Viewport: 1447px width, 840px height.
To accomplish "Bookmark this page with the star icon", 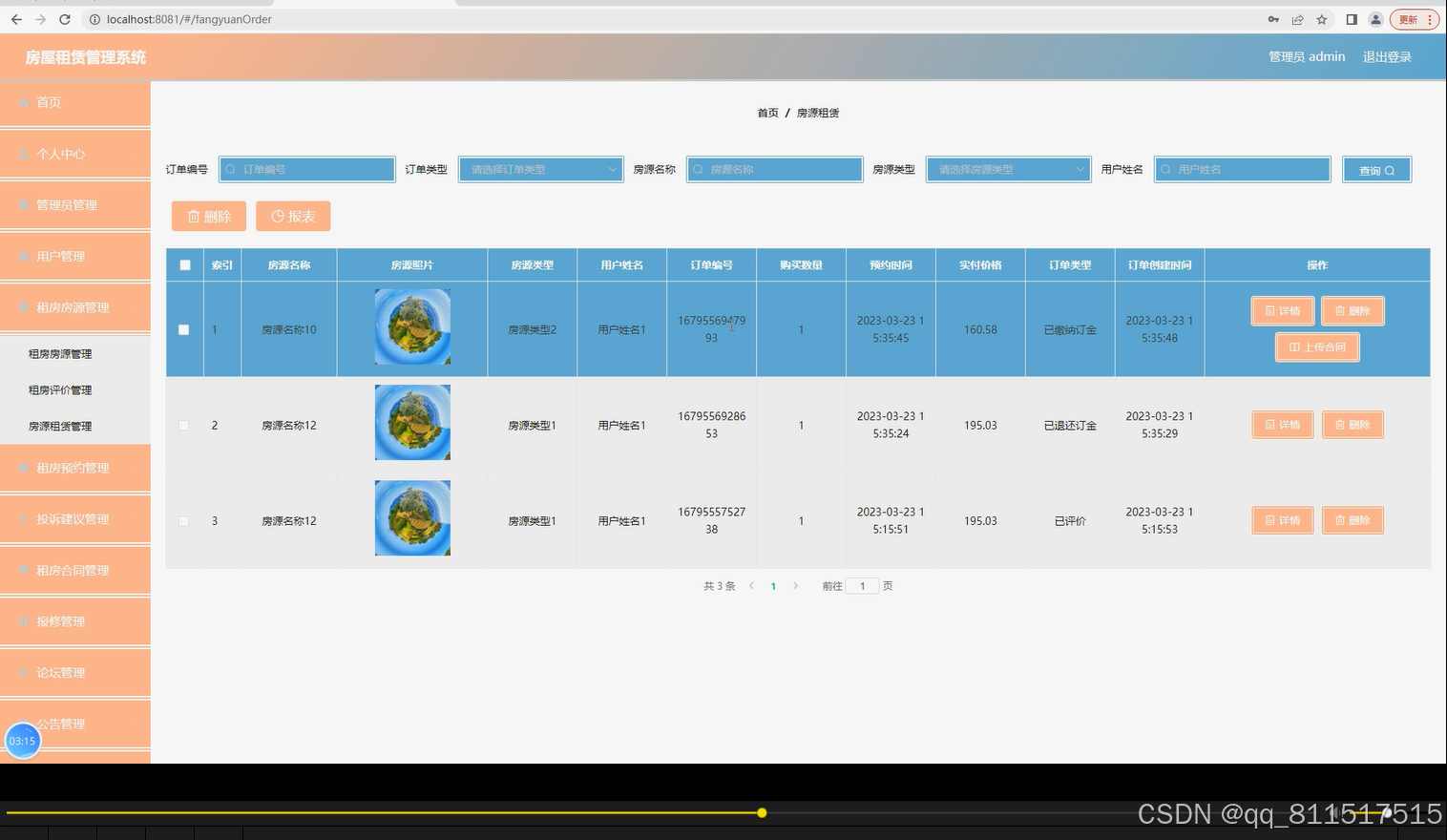I will 1322,19.
